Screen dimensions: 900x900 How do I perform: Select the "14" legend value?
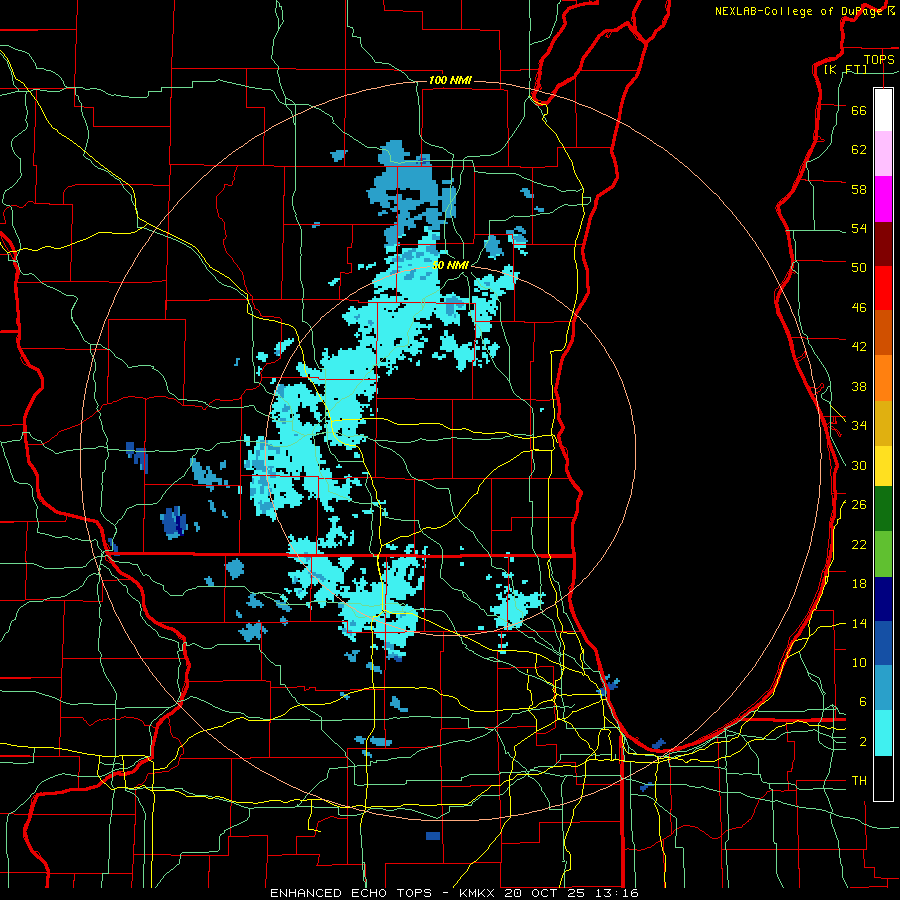[x=859, y=623]
